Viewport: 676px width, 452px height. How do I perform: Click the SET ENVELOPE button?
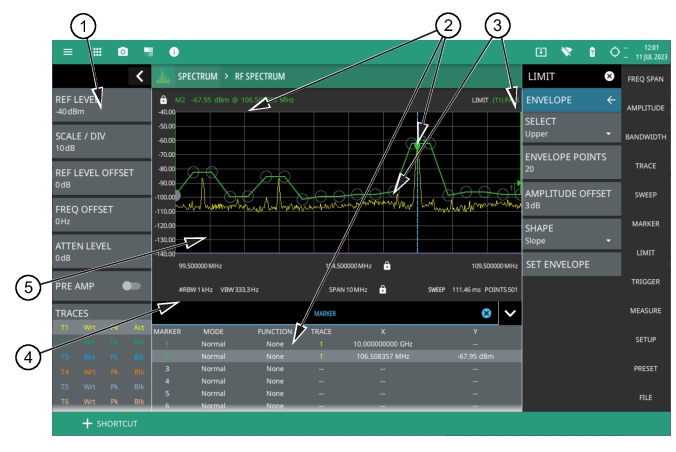tap(568, 265)
